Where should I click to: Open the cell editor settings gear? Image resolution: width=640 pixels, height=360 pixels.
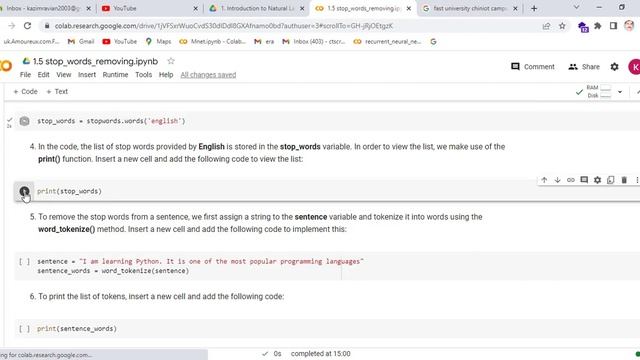598,180
